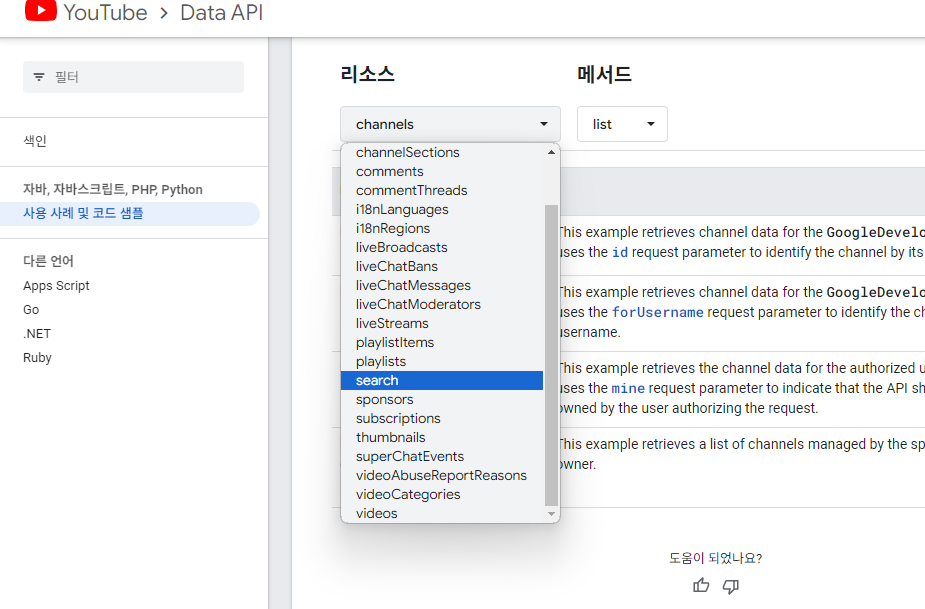Click the thumbs up feedback icon
Screen dimensions: 925x609
701,585
